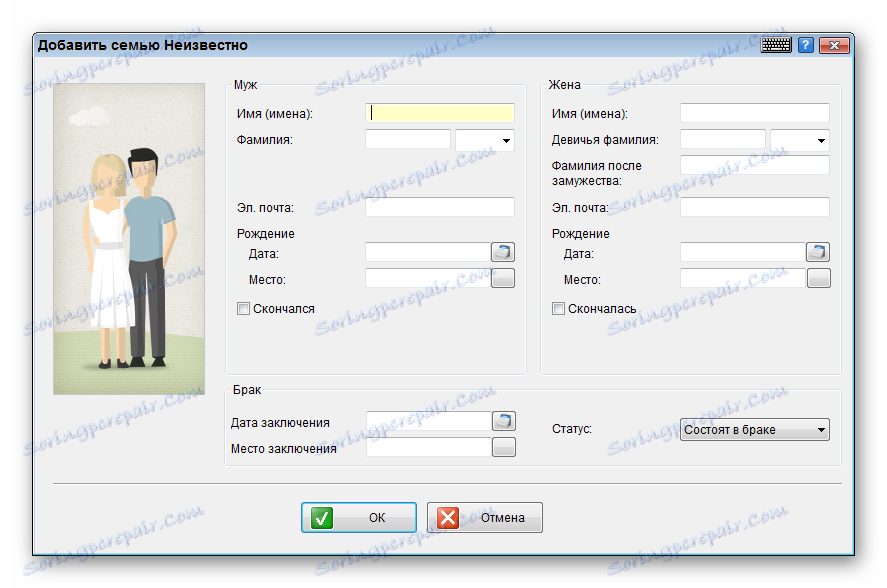Click husband's Фамилия text field

(408, 139)
